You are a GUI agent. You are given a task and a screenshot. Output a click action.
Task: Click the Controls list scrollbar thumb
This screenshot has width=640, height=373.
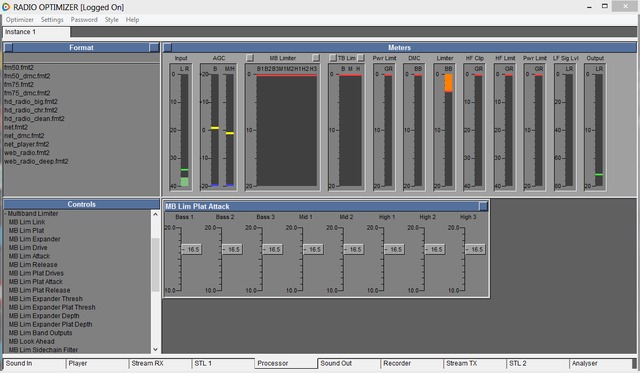155,264
